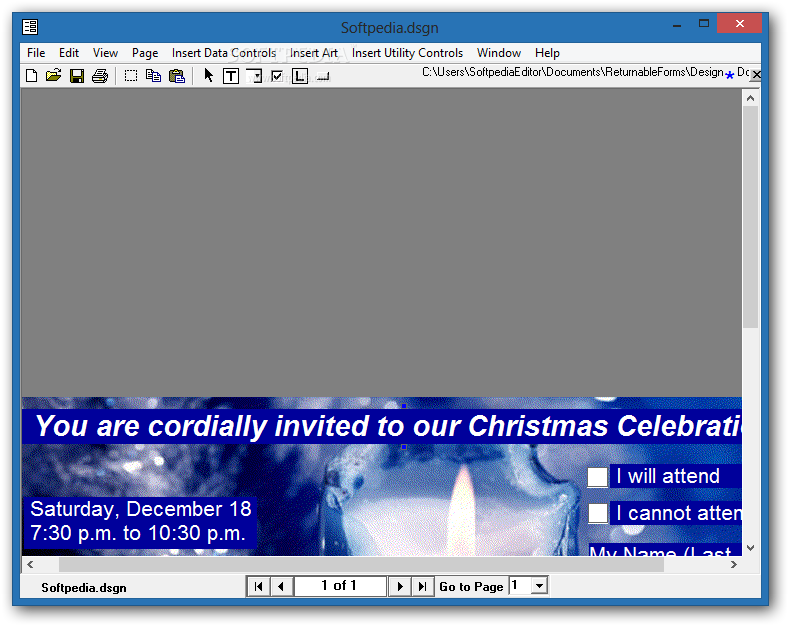The image size is (789, 626).
Task: Close the application with the red X
Action: pyautogui.click(x=739, y=23)
